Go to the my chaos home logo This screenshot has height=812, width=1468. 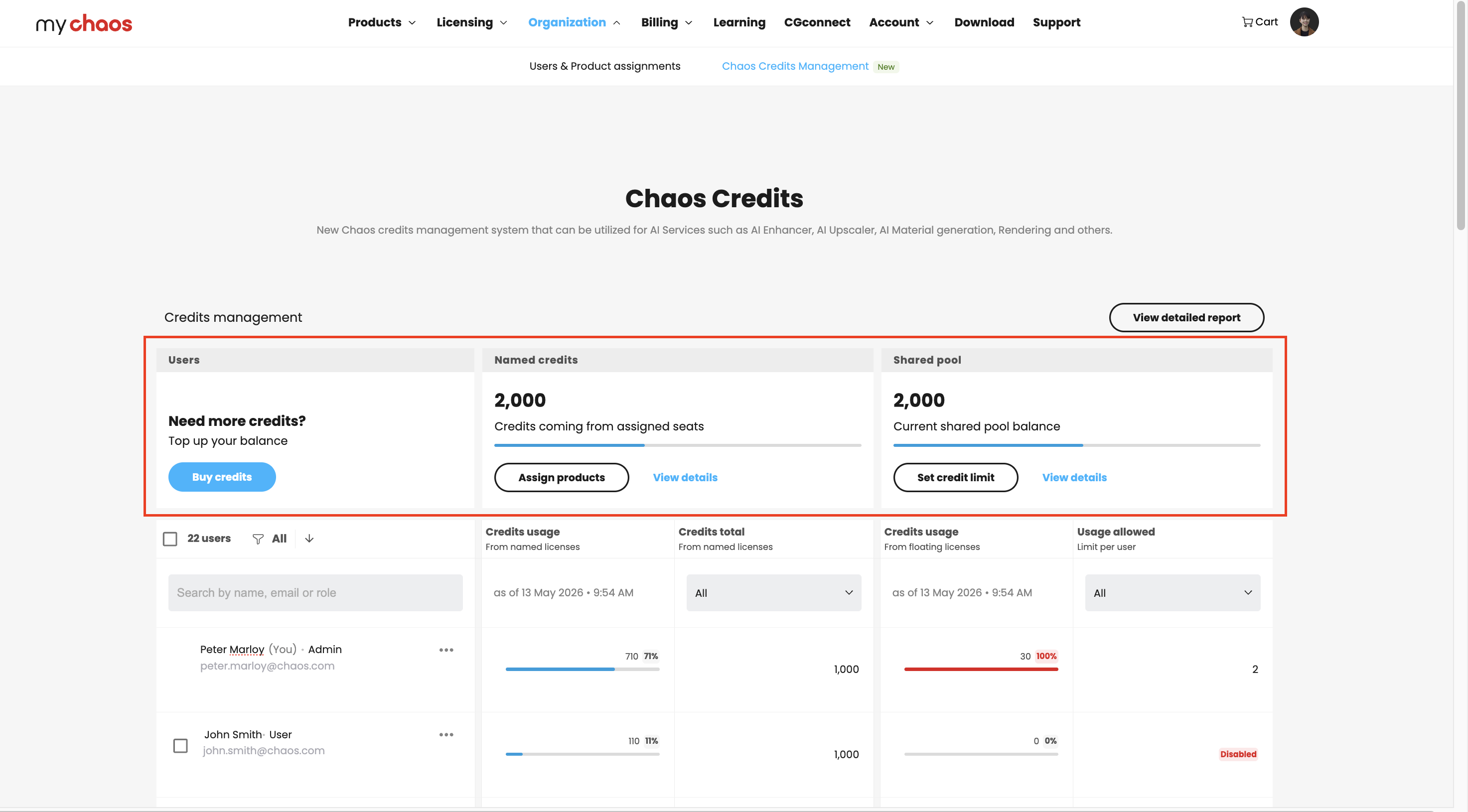pos(84,23)
